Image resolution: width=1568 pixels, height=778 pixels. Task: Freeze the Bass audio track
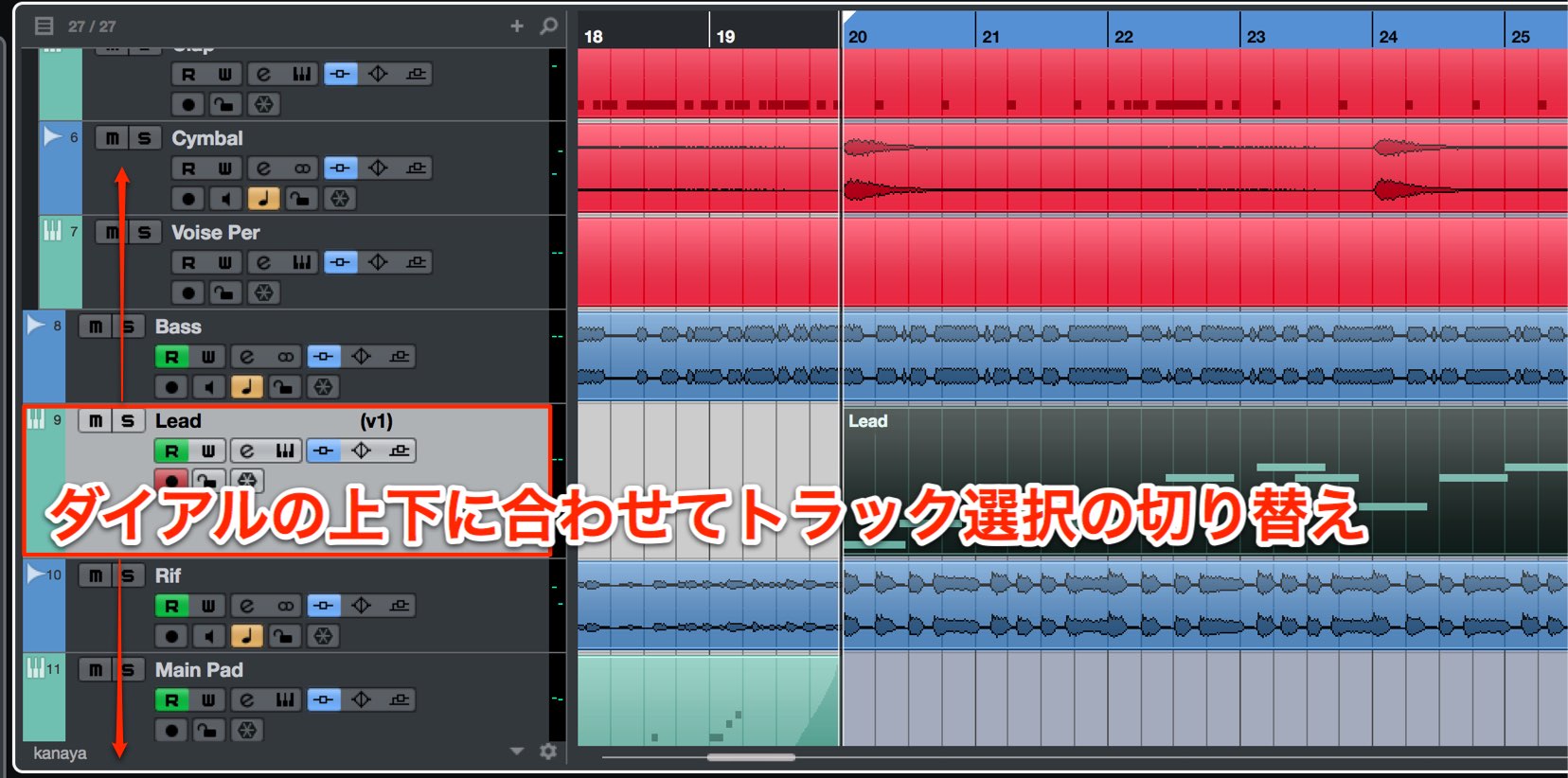click(323, 387)
